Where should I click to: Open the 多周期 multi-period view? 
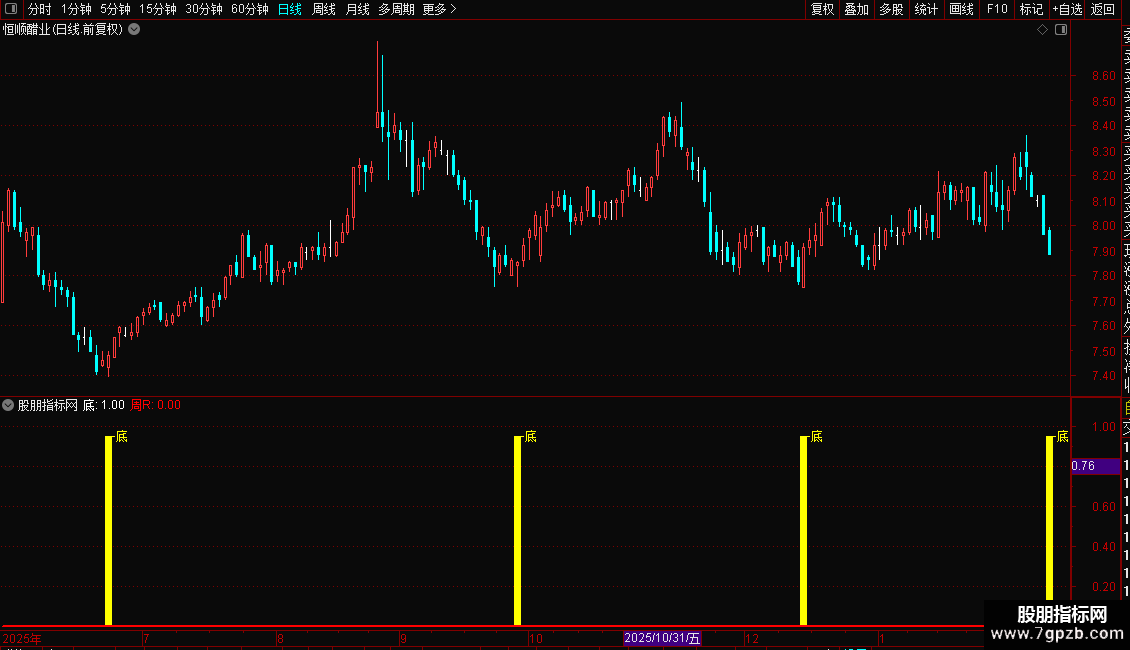[396, 9]
